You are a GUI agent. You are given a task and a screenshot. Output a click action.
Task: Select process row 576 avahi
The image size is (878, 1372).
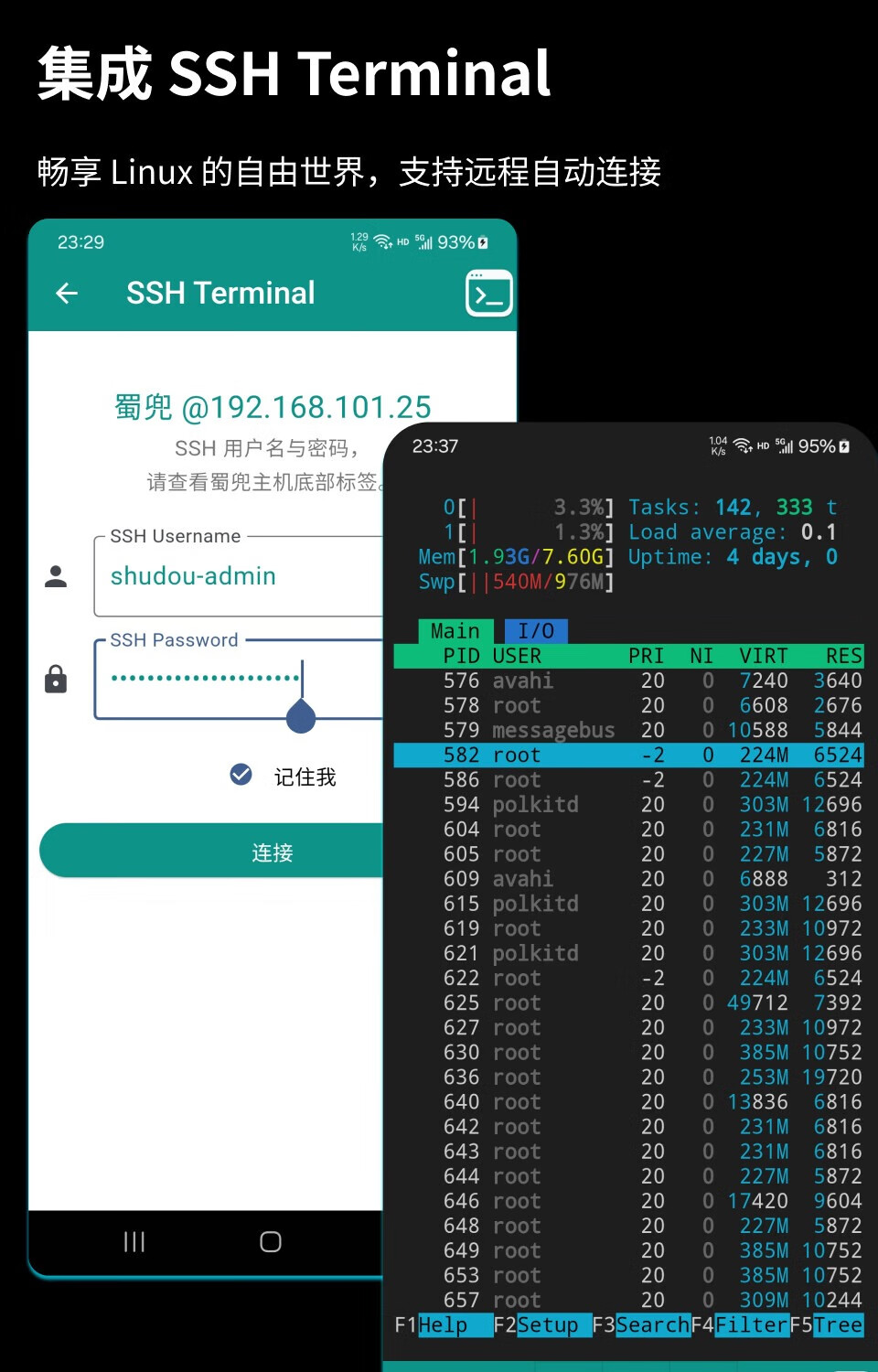click(x=628, y=681)
